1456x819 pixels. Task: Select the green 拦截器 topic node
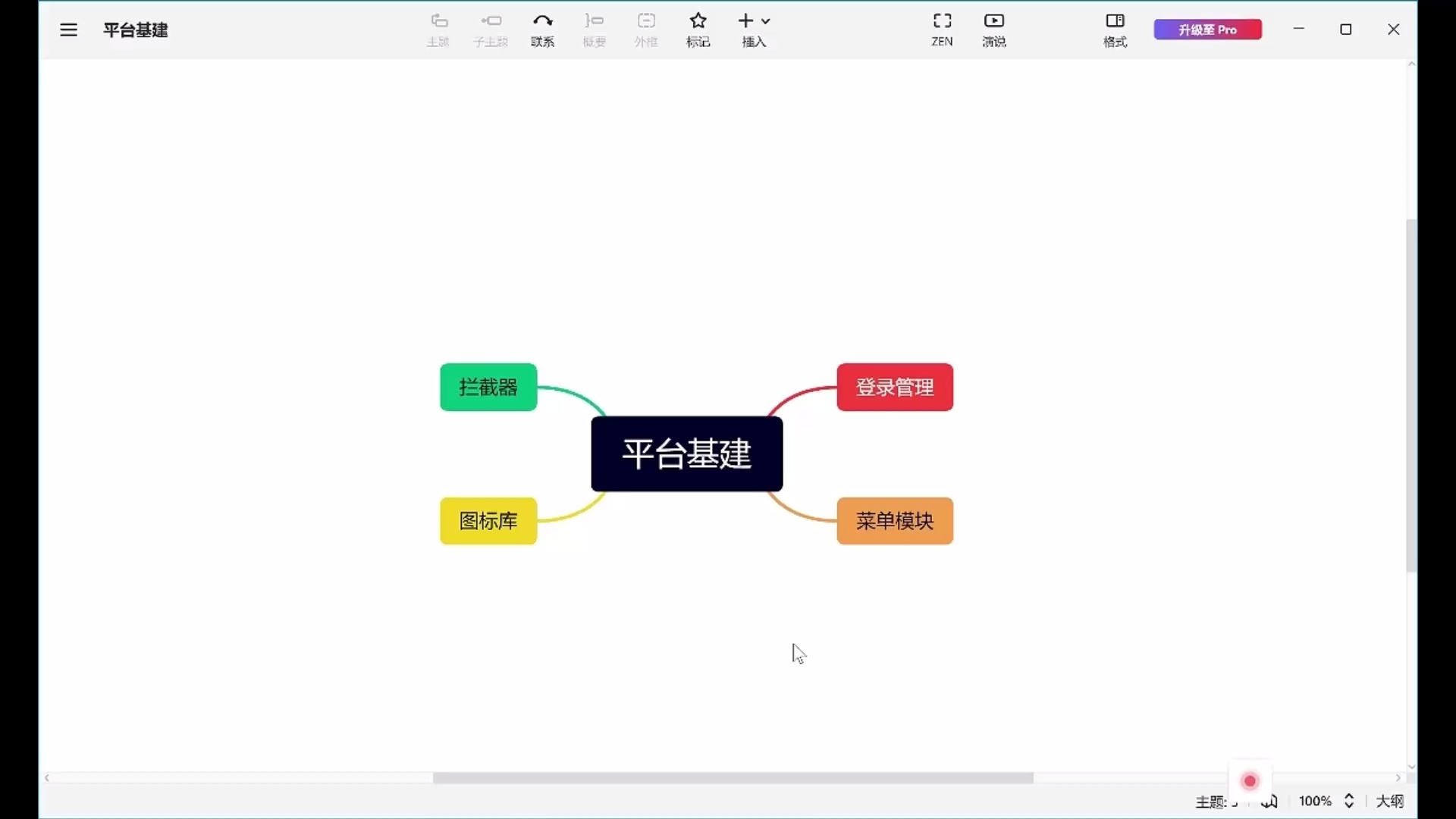point(488,388)
